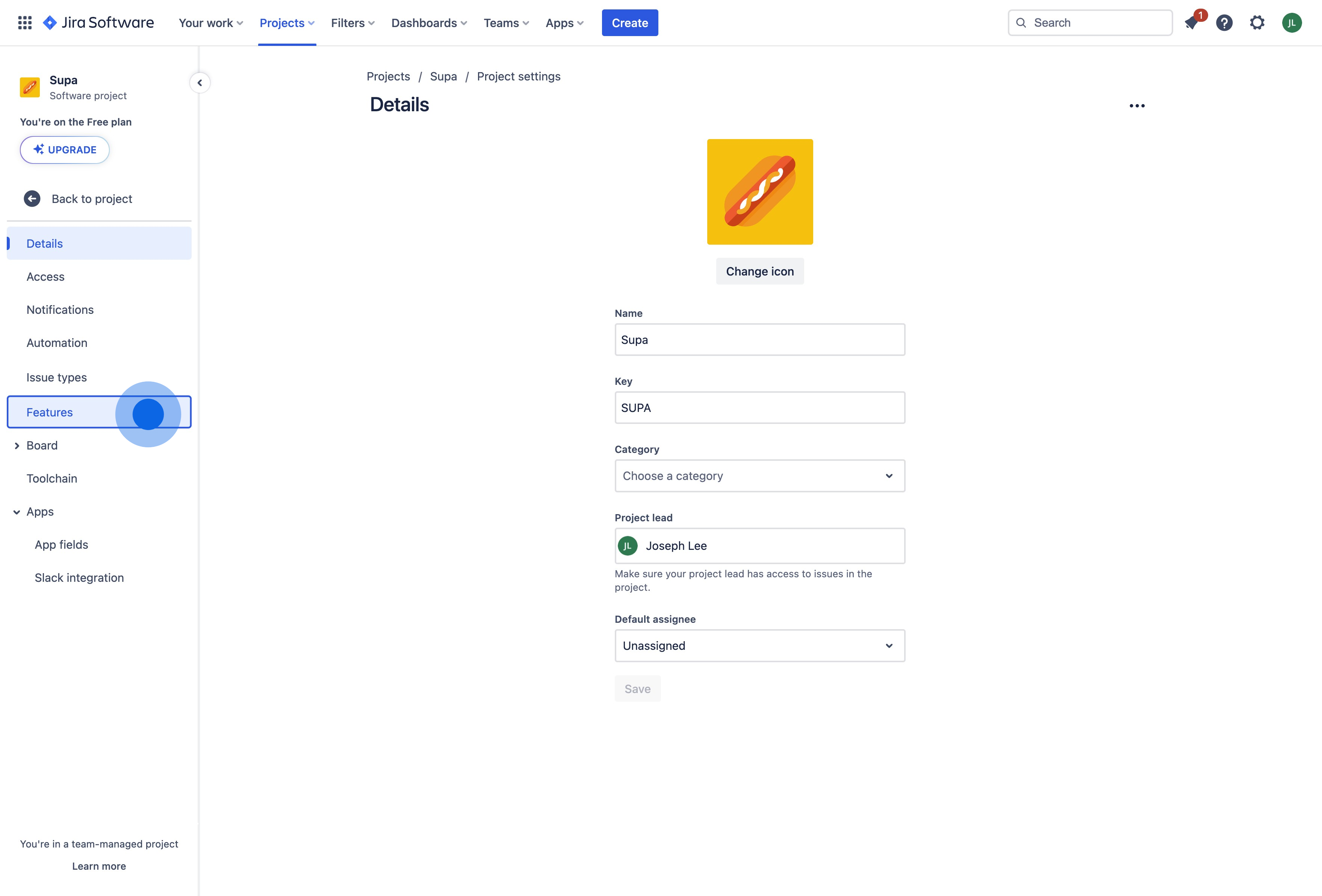Click the Create button
Screen dimensions: 1322x896
click(x=630, y=23)
